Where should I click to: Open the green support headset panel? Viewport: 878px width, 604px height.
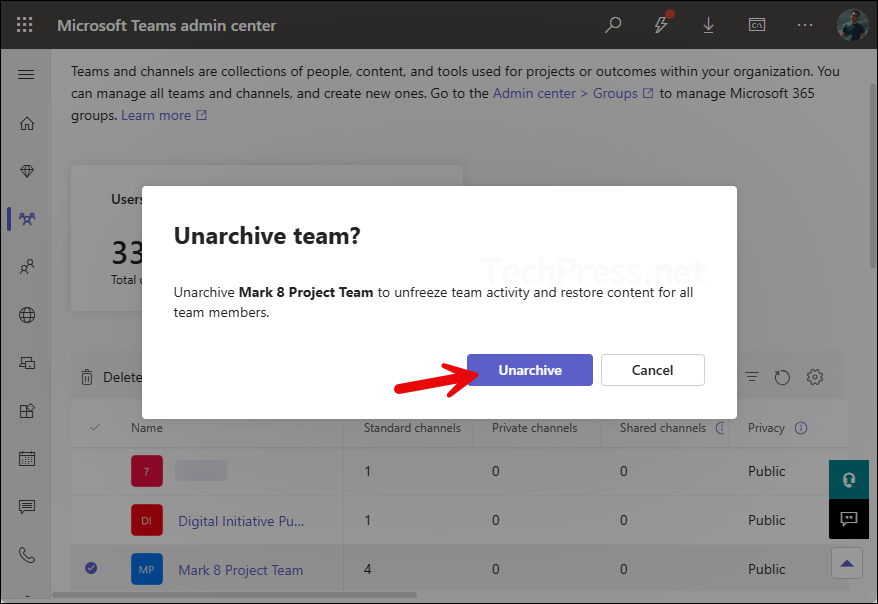click(849, 479)
